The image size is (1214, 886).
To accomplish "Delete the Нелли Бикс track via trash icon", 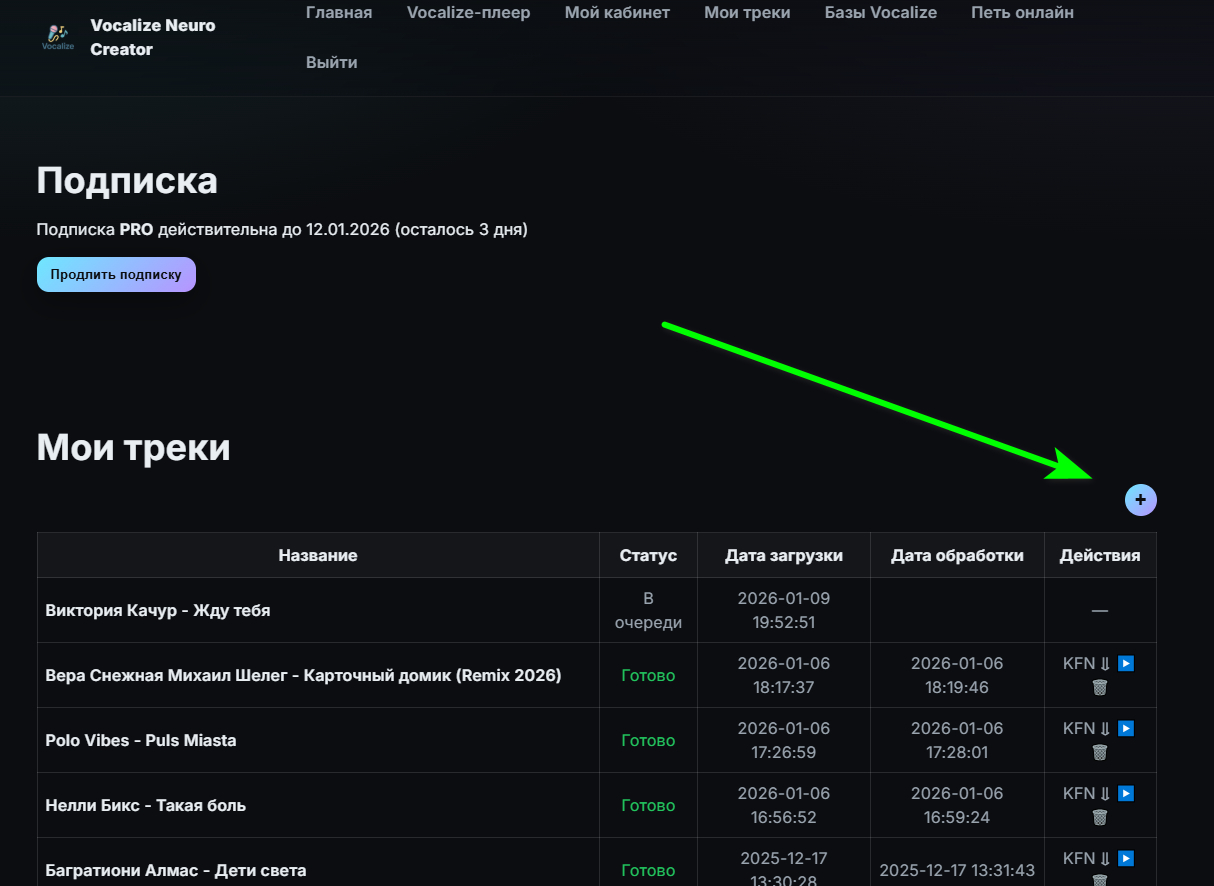I will tap(1099, 817).
